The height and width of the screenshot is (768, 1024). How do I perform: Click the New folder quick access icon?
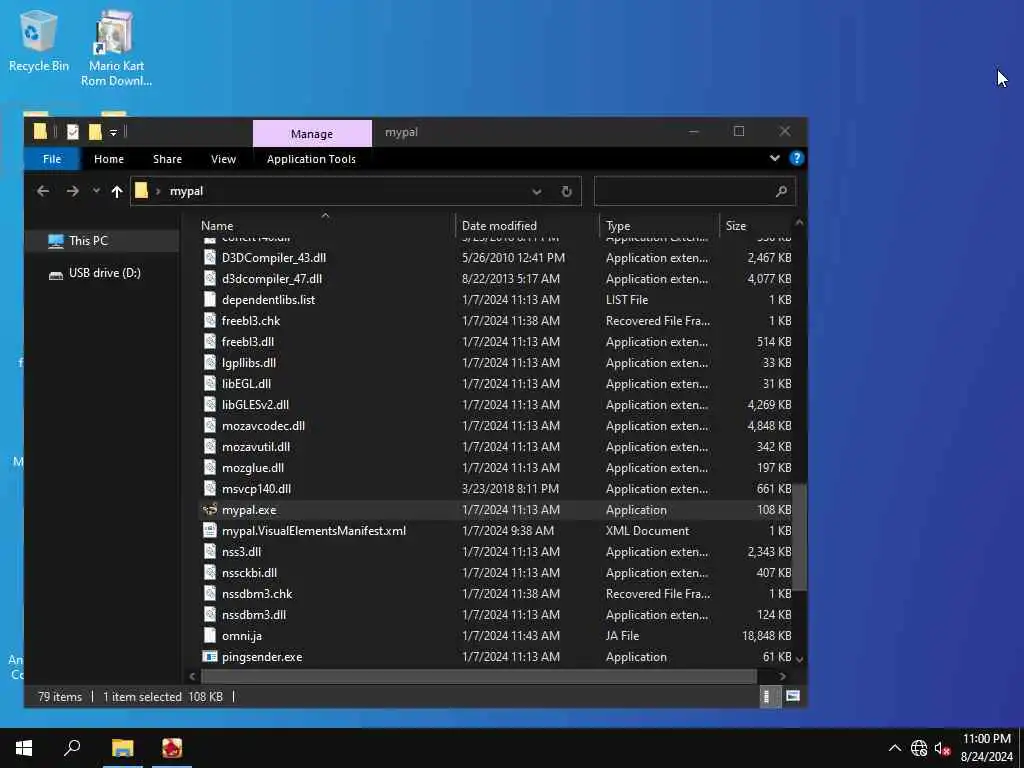pos(95,132)
